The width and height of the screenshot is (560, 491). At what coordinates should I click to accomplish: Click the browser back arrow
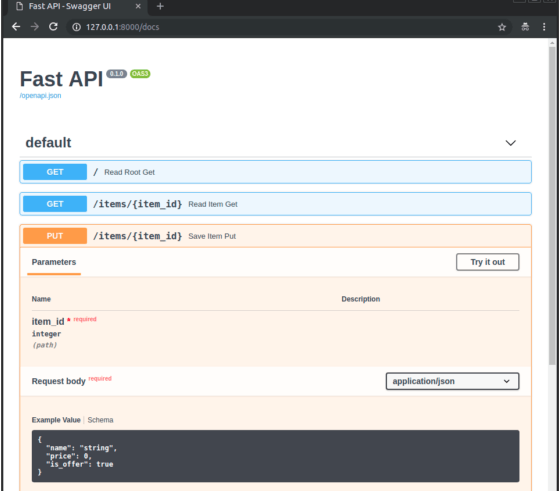16,27
